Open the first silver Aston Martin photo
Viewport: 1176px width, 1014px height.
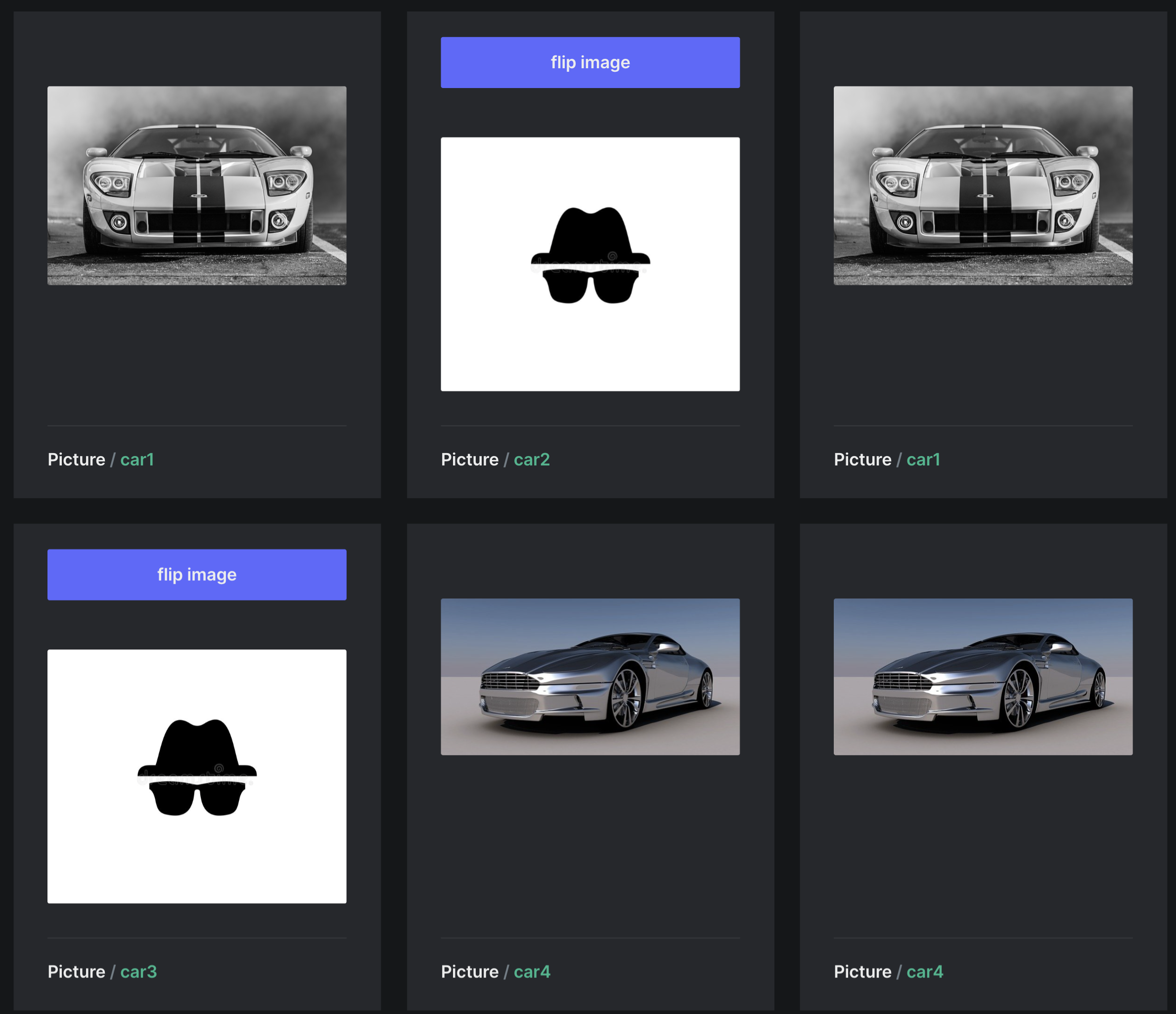pos(590,677)
